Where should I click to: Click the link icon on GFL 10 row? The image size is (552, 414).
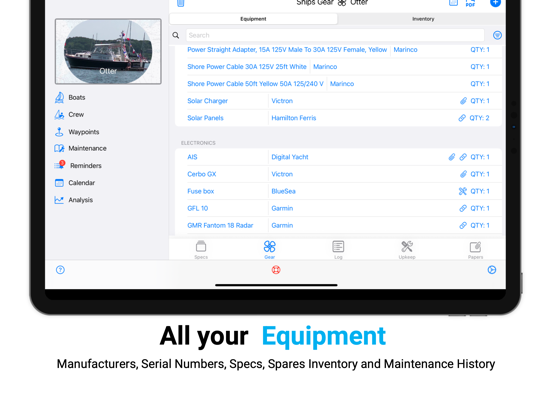click(463, 208)
